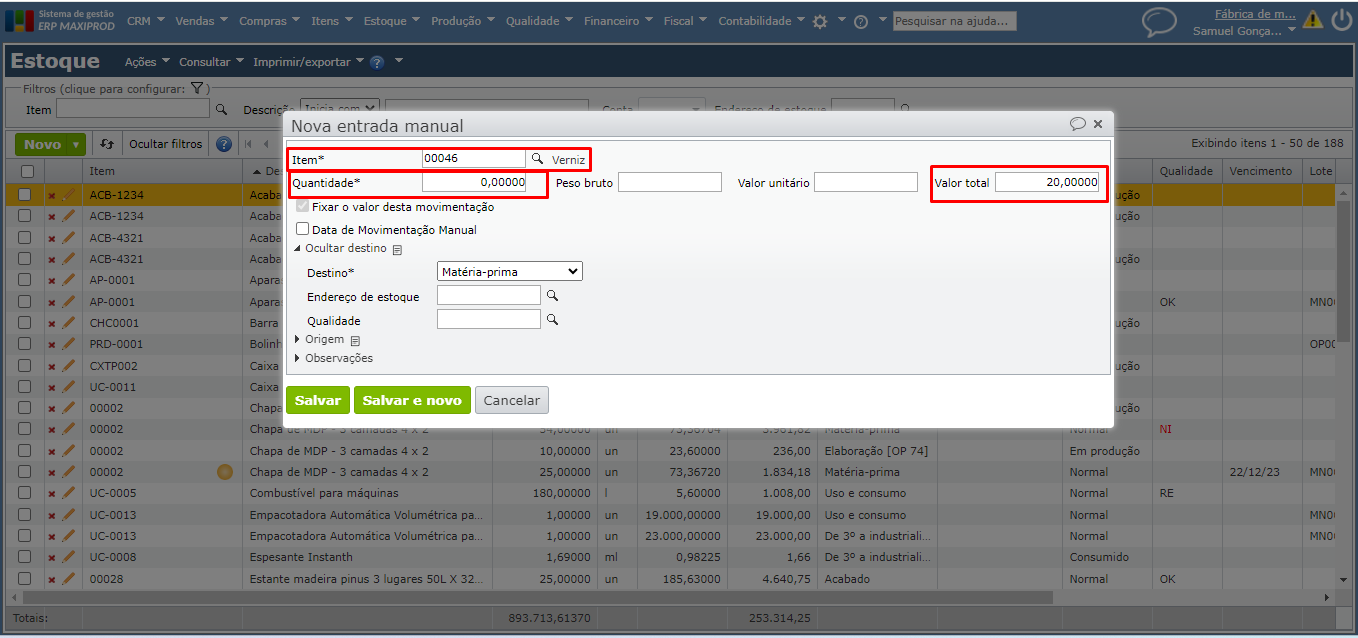The image size is (1358, 638).
Task: Open the Consultar dropdown menu
Action: click(211, 62)
